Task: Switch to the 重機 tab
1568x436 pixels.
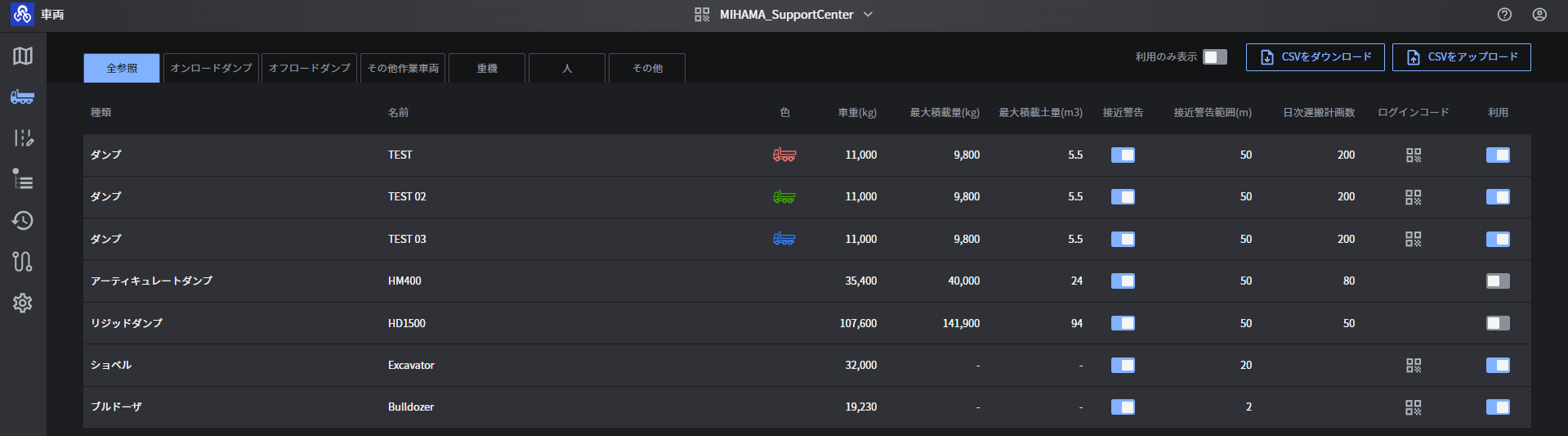Action: click(487, 68)
